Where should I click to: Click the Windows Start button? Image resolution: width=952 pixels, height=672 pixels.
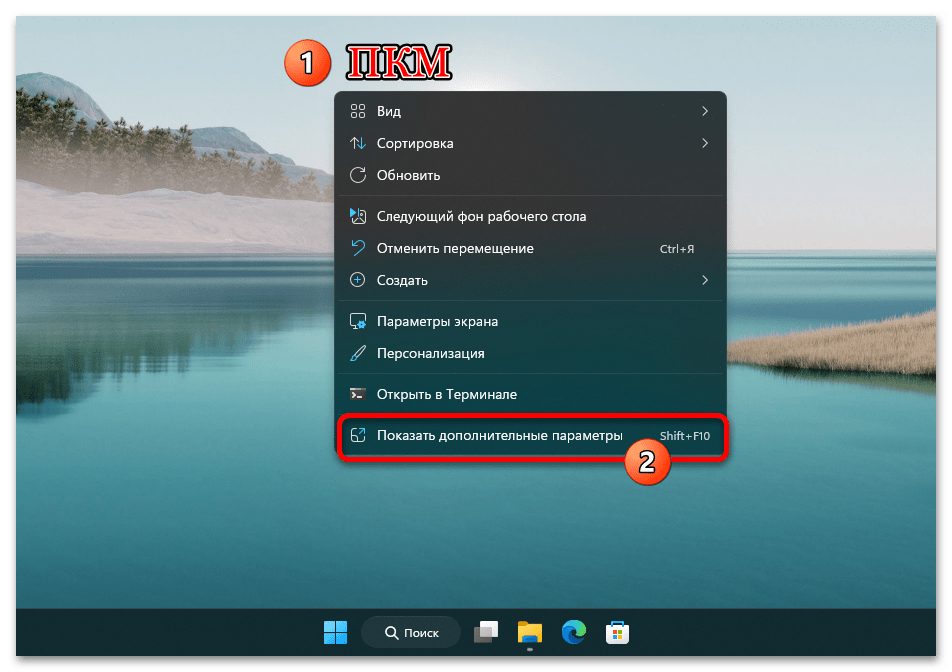(x=335, y=632)
